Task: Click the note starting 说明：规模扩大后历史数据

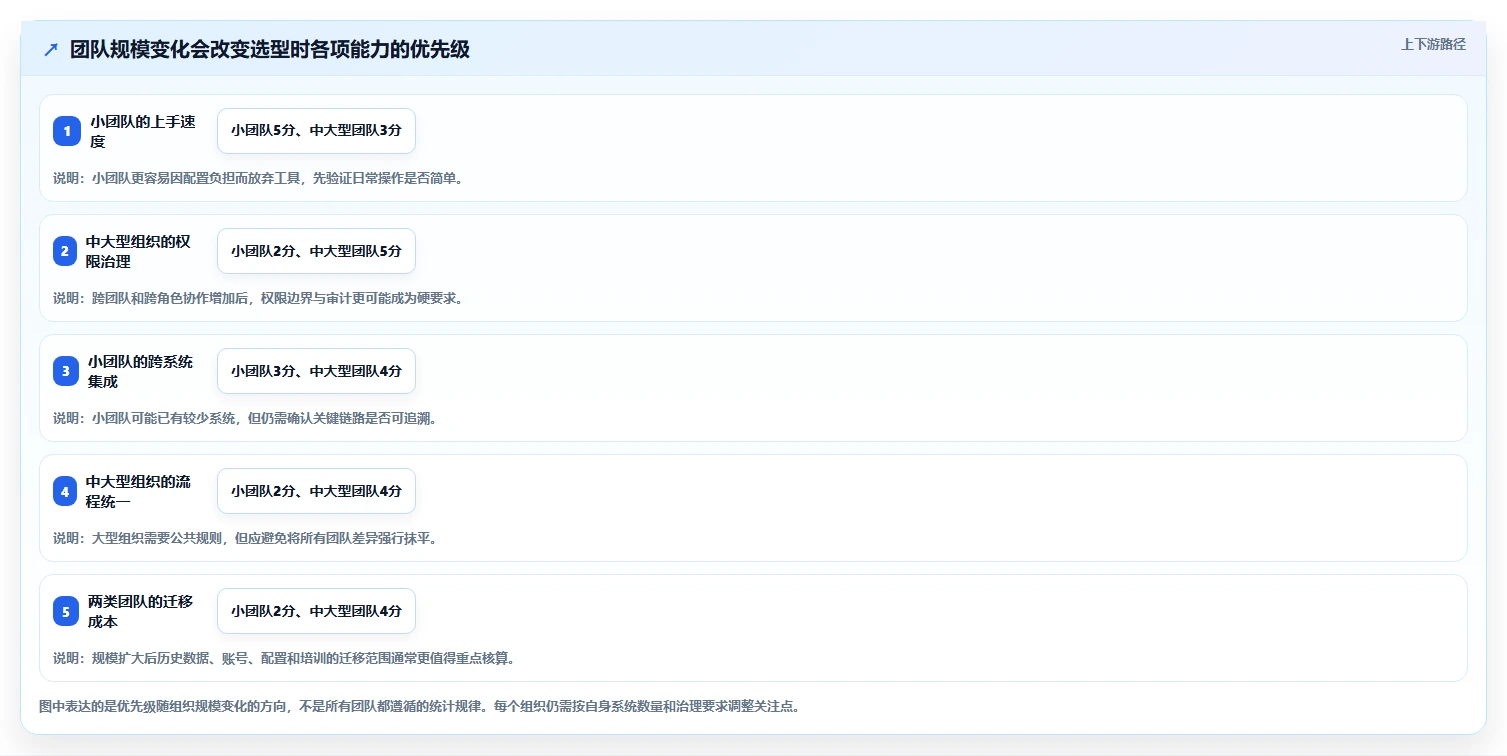Action: point(284,658)
